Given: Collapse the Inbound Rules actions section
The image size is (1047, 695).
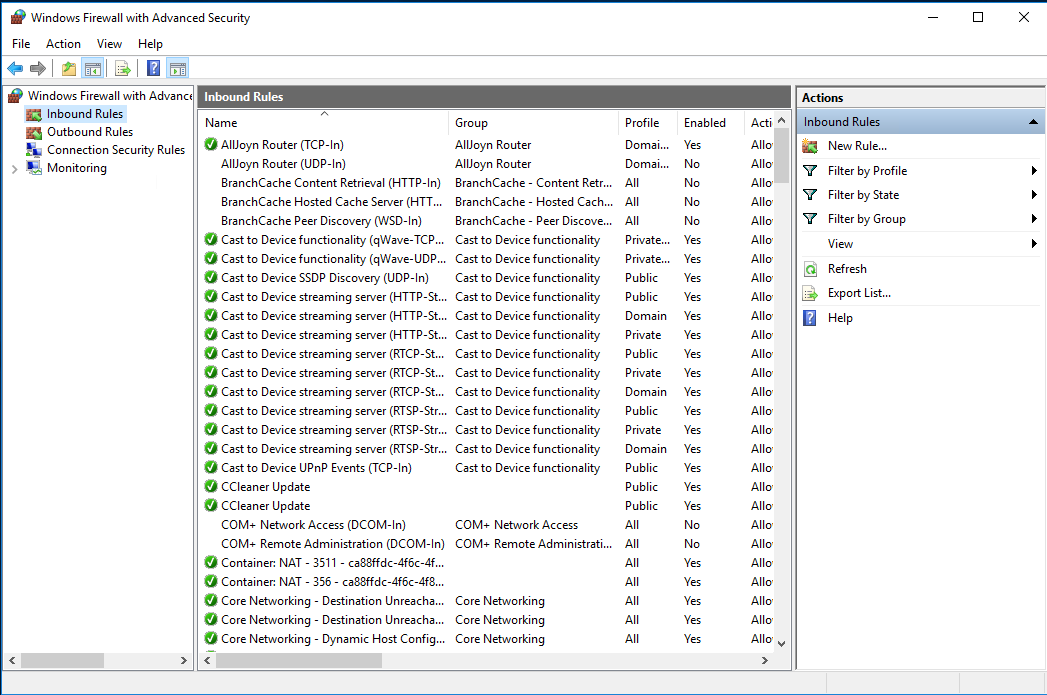Looking at the screenshot, I should click(x=1033, y=122).
